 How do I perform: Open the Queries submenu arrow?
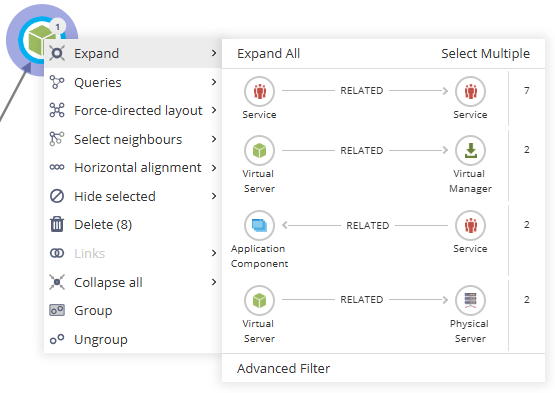click(x=214, y=82)
